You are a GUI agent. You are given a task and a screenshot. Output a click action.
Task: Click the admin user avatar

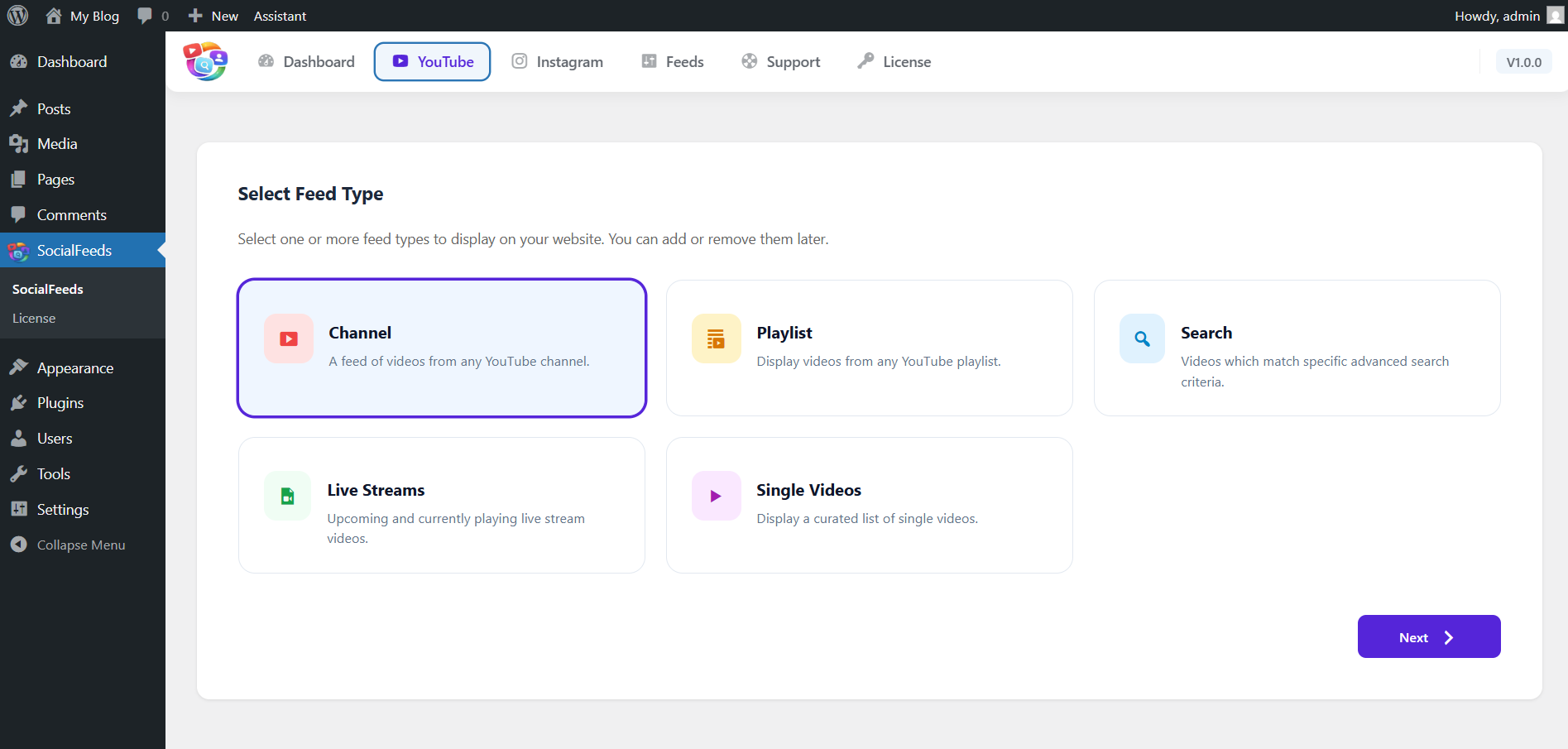pyautogui.click(x=1555, y=16)
